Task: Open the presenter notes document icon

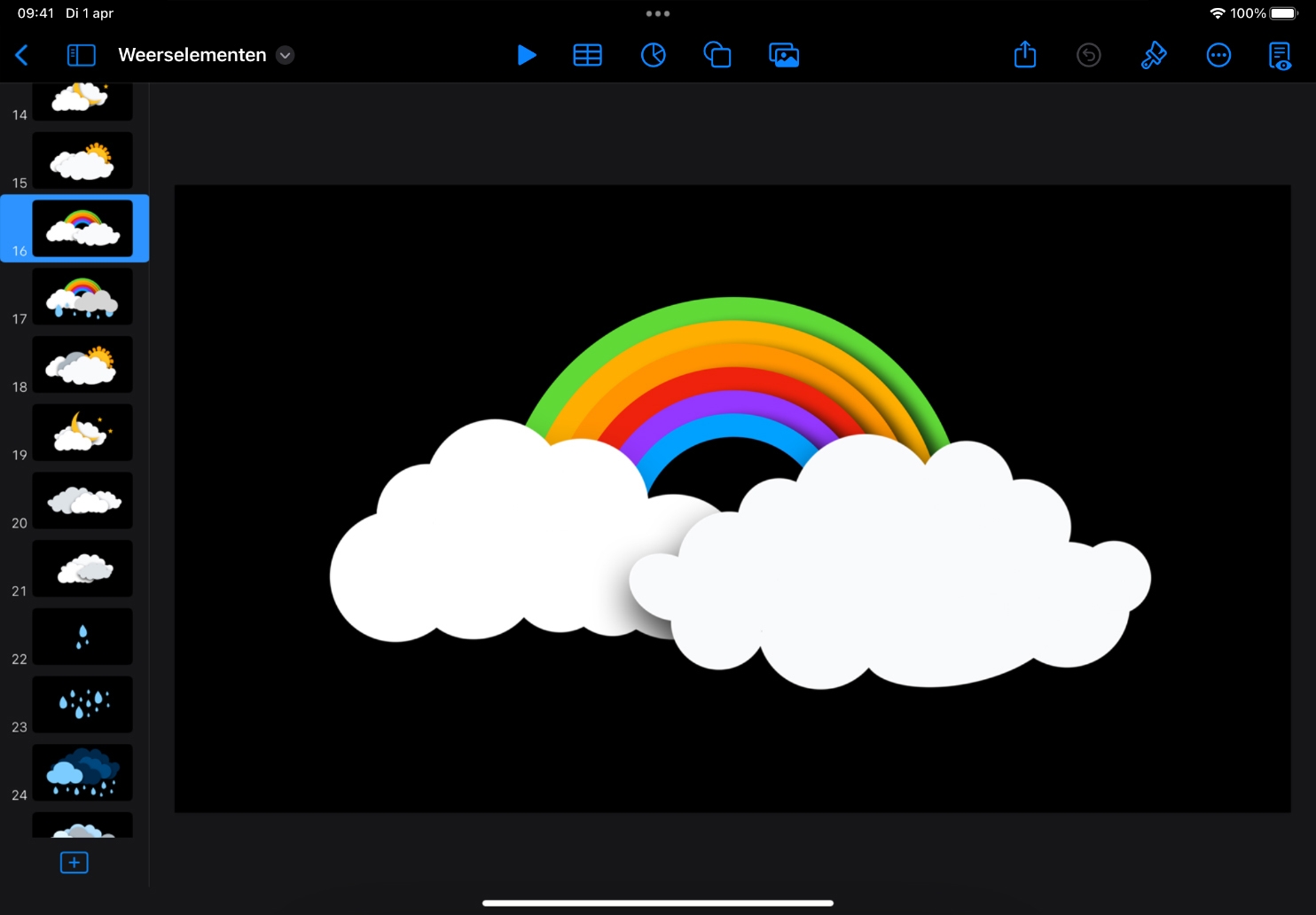Action: coord(1280,55)
